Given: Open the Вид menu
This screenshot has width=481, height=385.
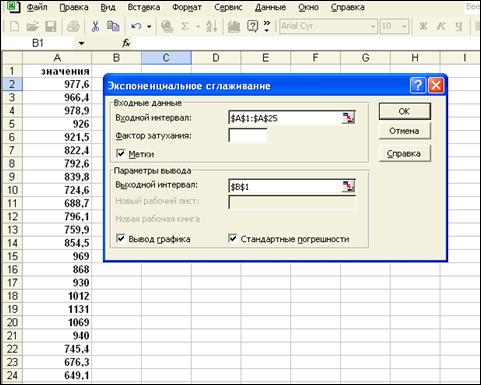Looking at the screenshot, I should click(108, 7).
